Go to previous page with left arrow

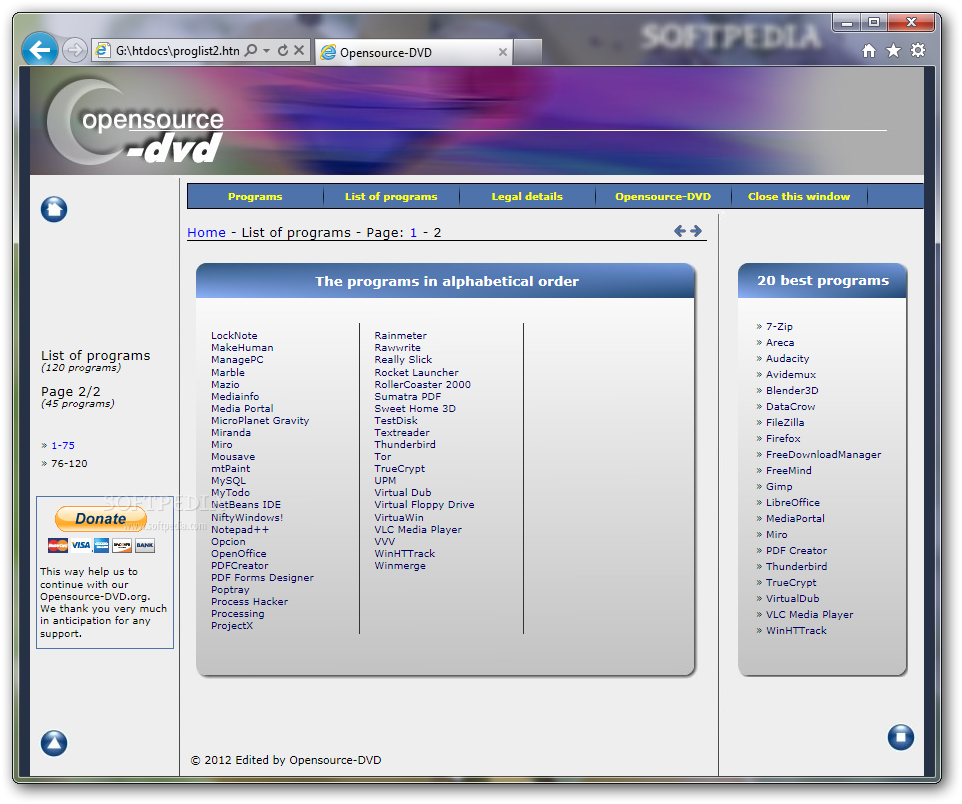point(680,231)
